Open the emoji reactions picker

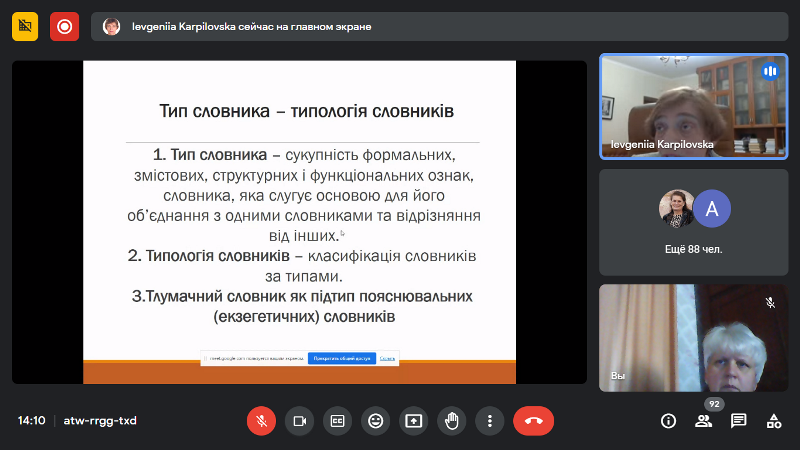tap(375, 421)
